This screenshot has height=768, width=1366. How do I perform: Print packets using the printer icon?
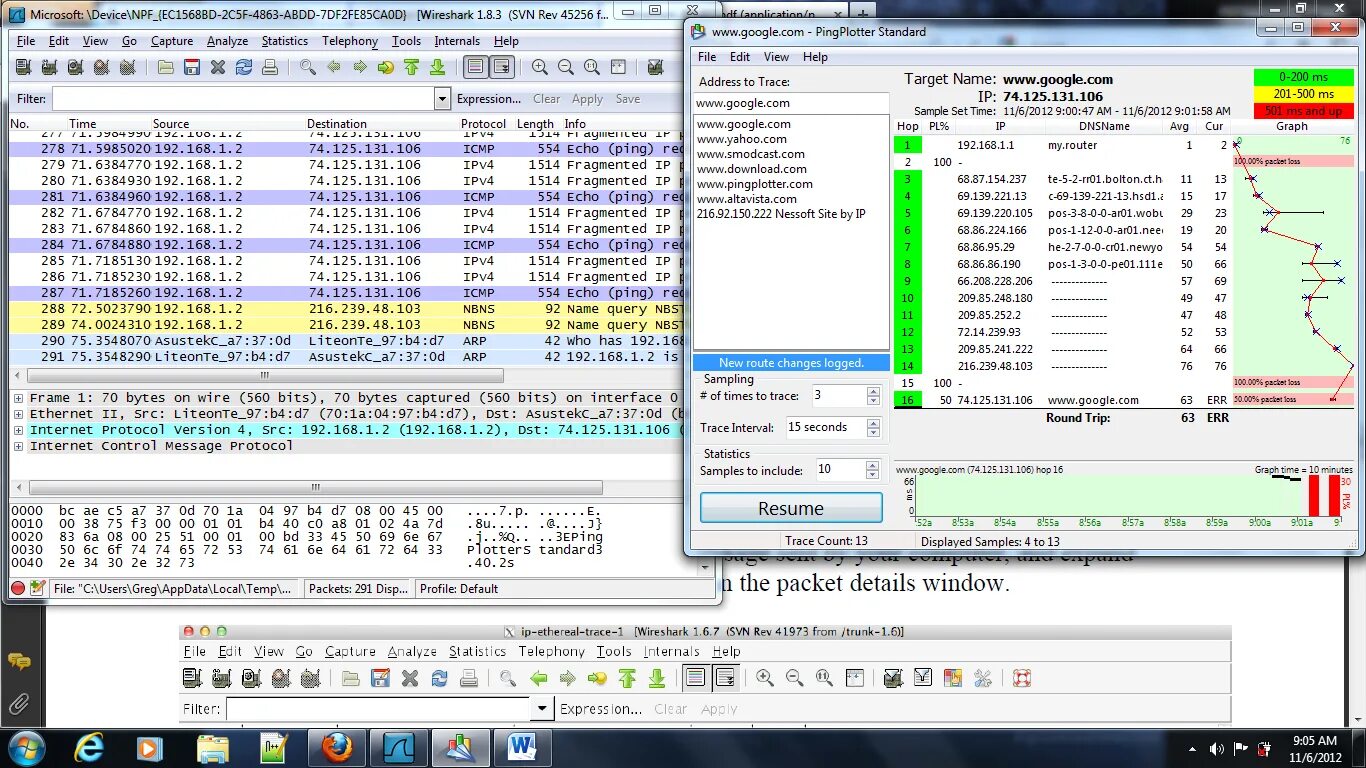(x=270, y=67)
